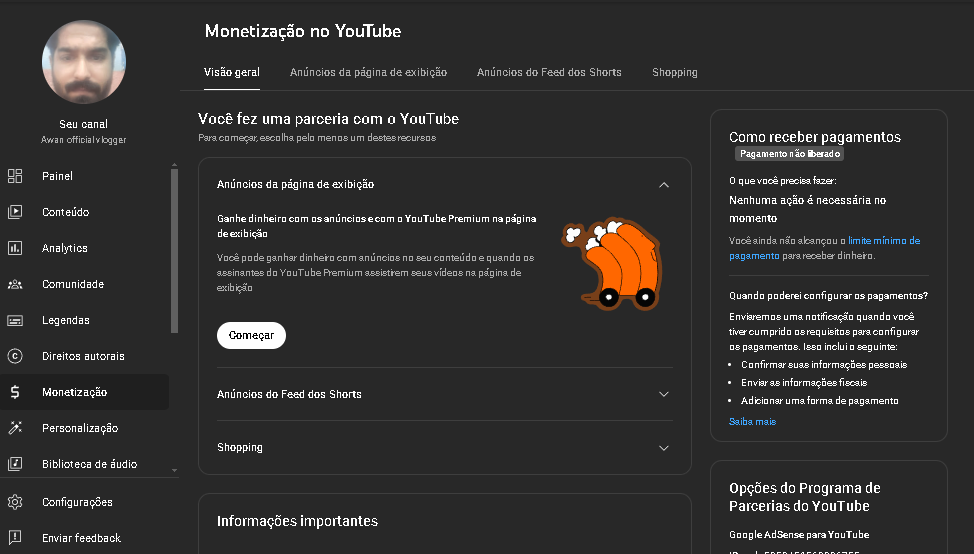Click the Monetização no YouTube page title
This screenshot has height=554, width=974.
(x=303, y=31)
